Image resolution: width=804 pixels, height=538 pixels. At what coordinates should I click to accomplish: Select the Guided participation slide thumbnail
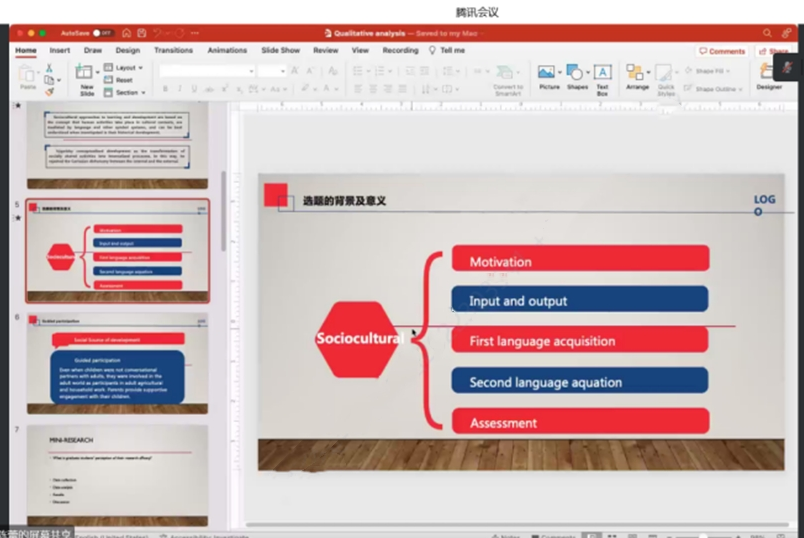tap(117, 361)
